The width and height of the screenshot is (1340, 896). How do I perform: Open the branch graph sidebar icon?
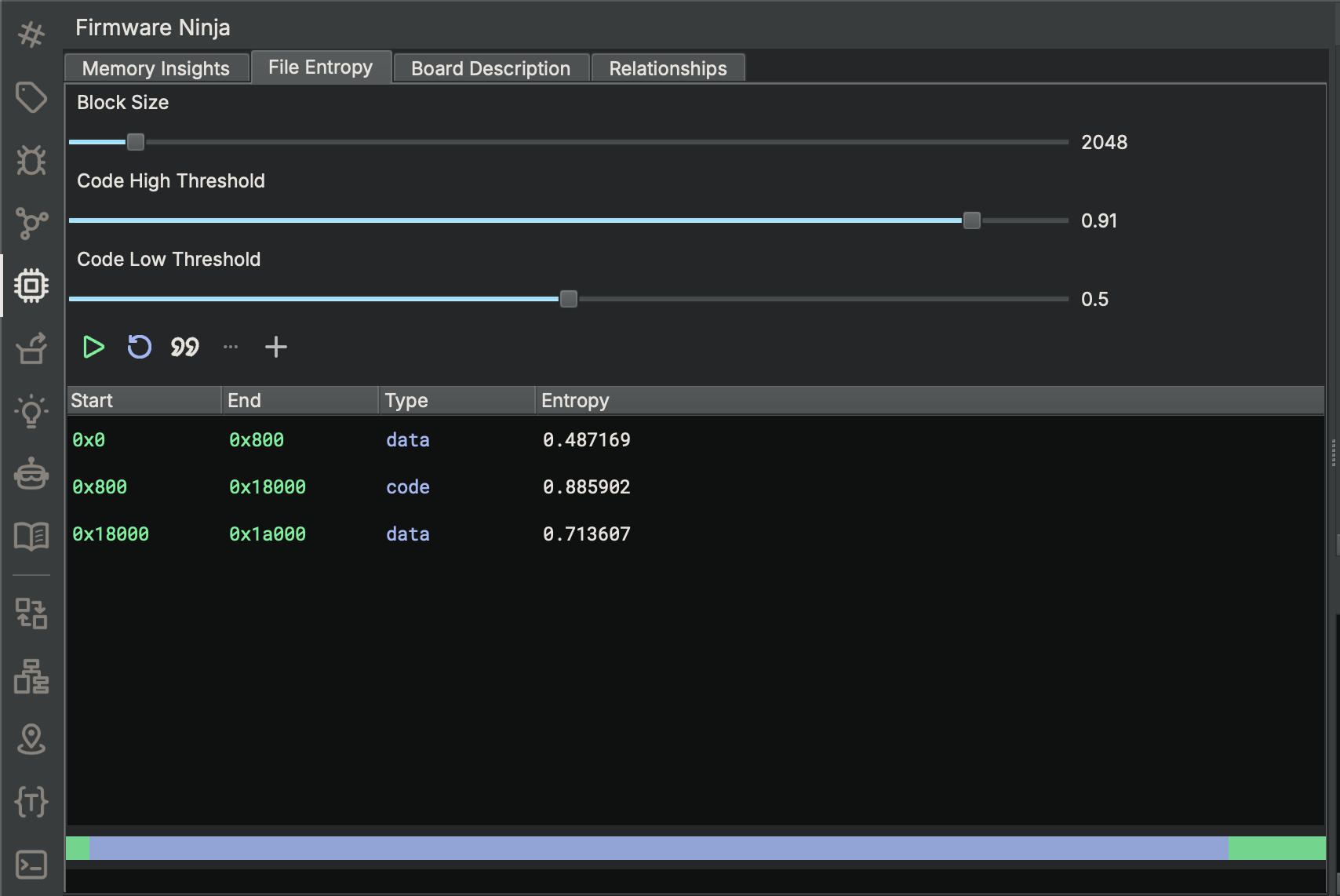tap(31, 223)
